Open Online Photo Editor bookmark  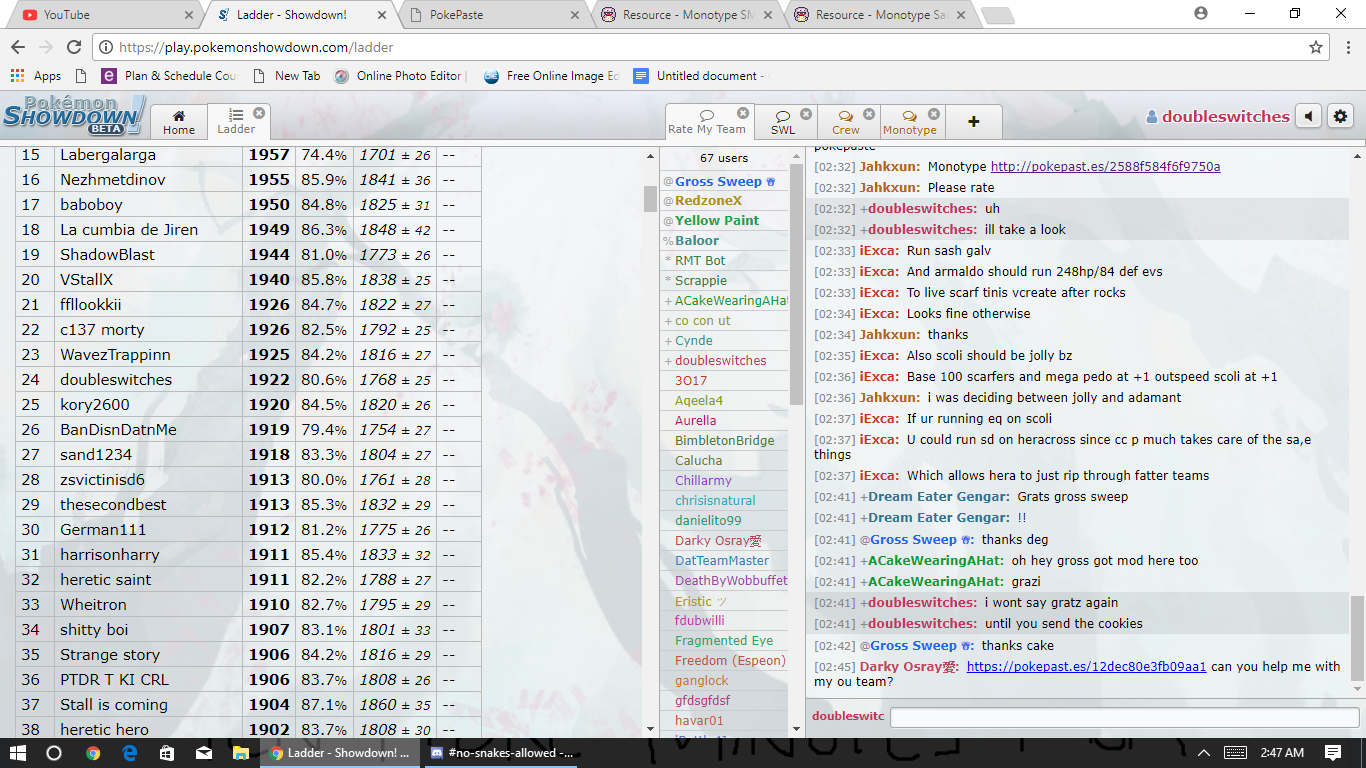[x=401, y=76]
